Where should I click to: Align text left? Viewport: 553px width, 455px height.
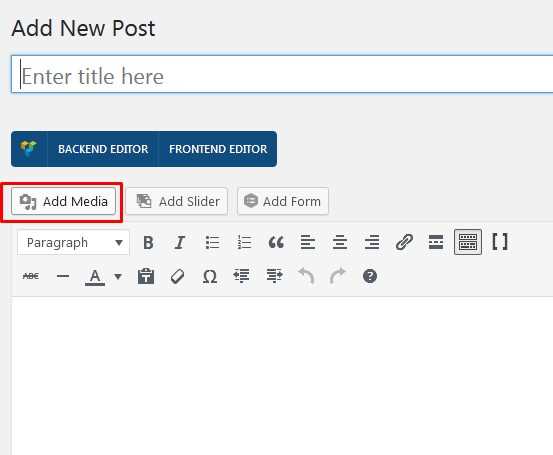[x=308, y=242]
